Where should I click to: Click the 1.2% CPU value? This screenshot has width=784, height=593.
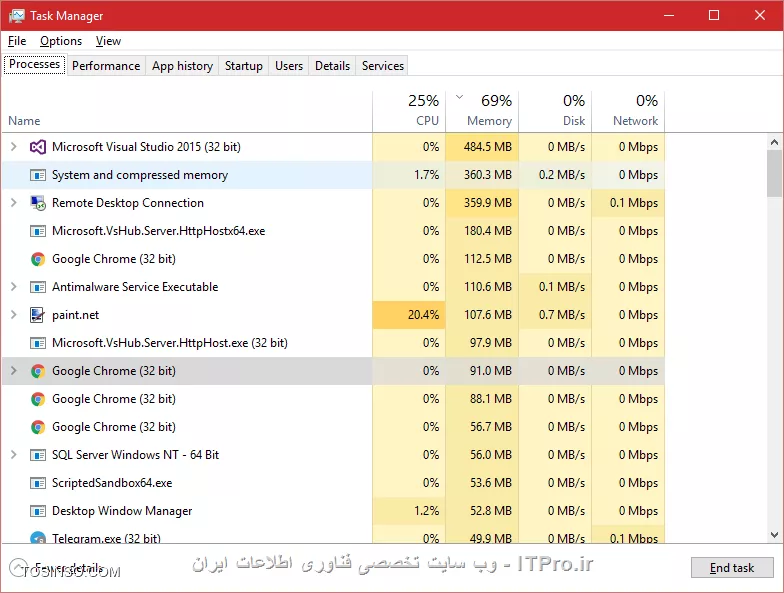coord(426,511)
